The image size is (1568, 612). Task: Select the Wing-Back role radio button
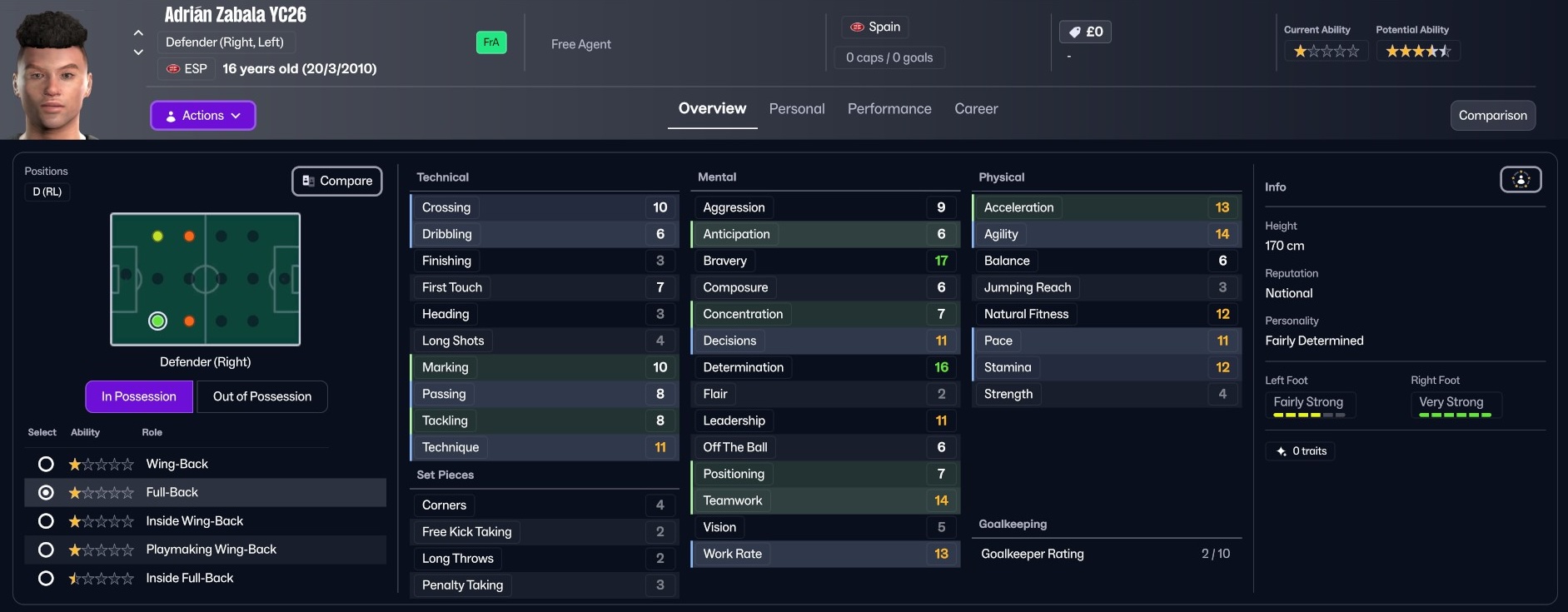[x=47, y=464]
